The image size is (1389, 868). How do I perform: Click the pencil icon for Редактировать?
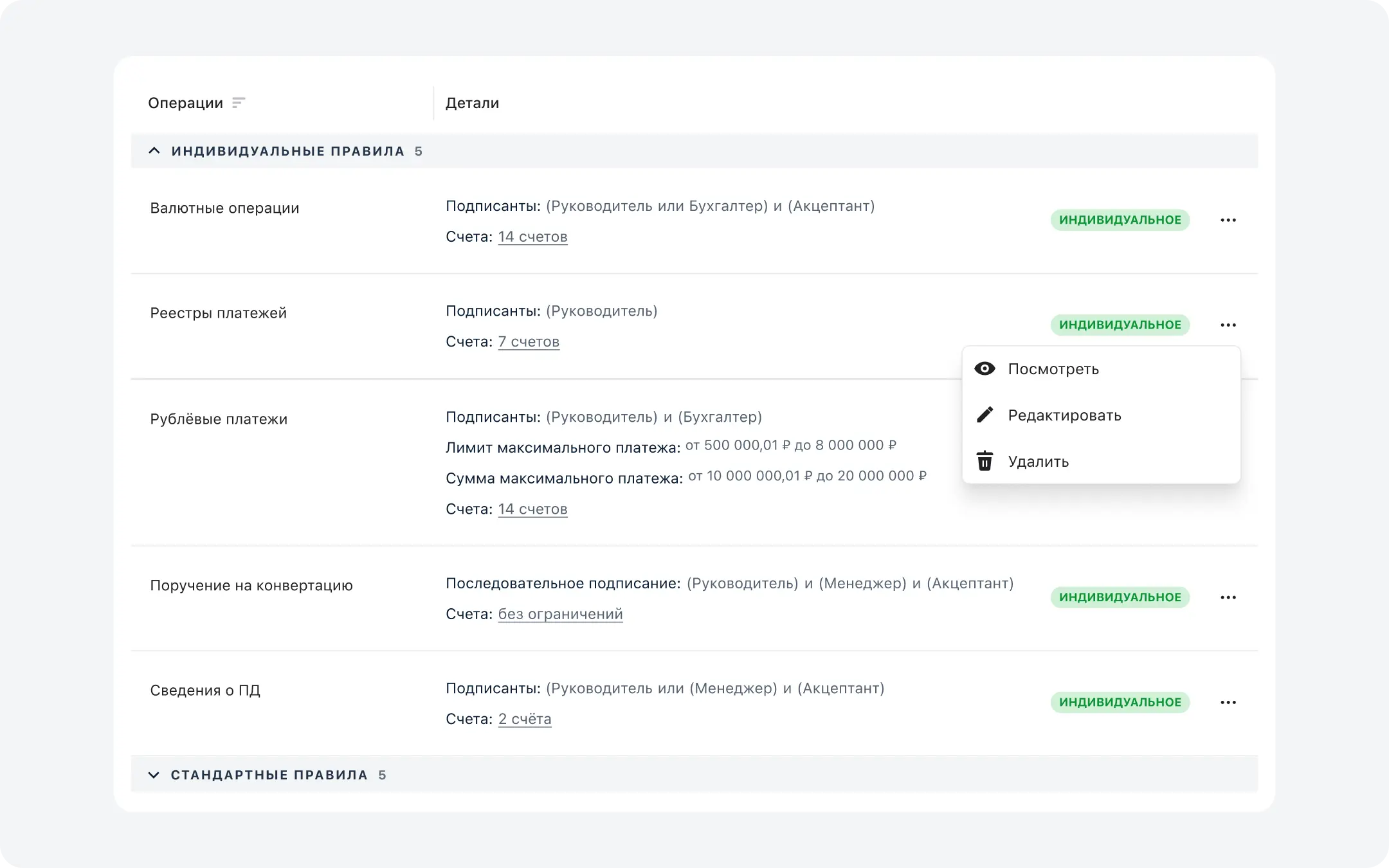[x=985, y=415]
